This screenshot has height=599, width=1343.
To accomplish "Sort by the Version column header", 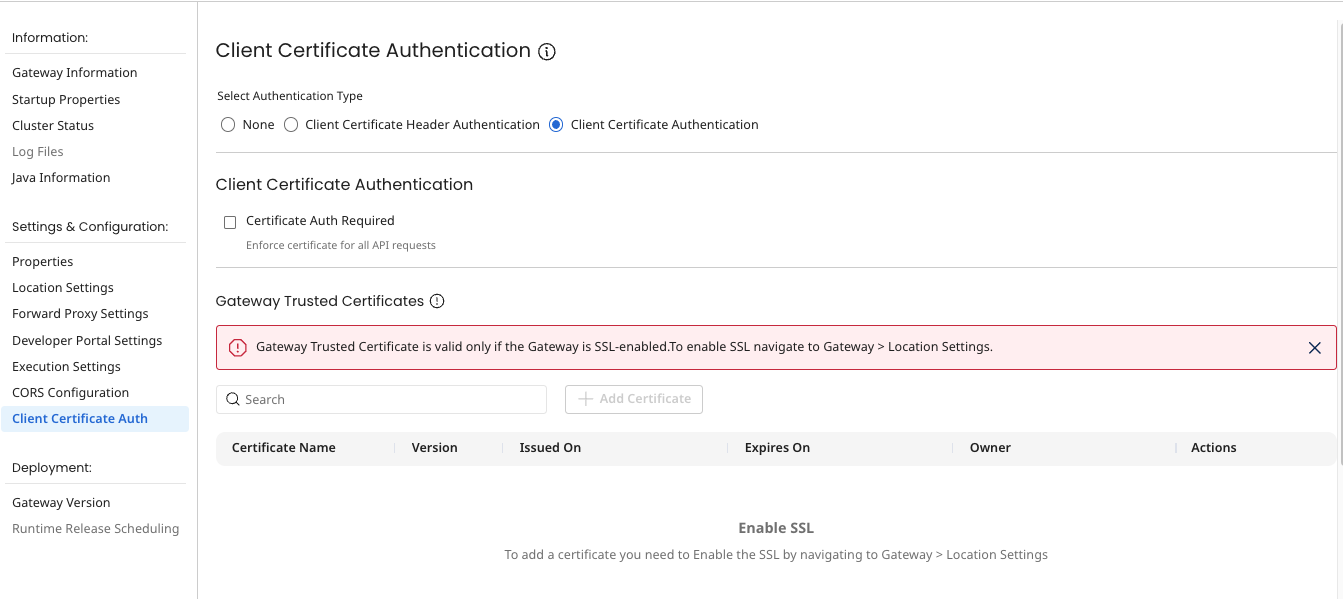I will pos(434,447).
